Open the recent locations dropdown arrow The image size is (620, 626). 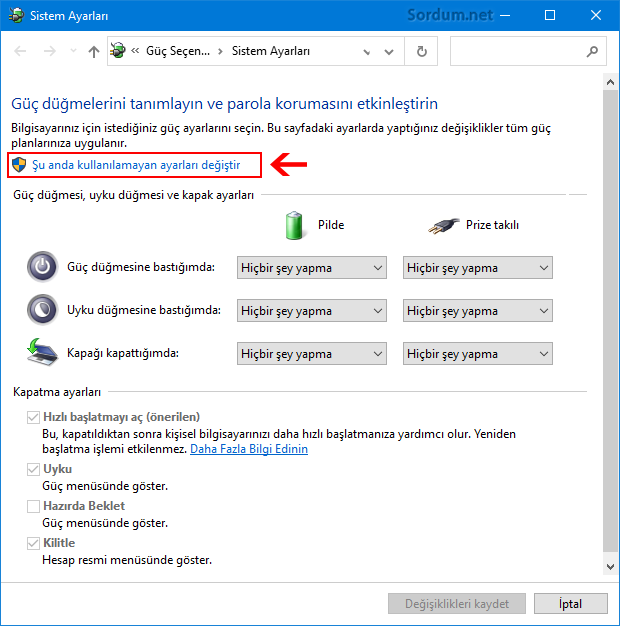tap(73, 51)
